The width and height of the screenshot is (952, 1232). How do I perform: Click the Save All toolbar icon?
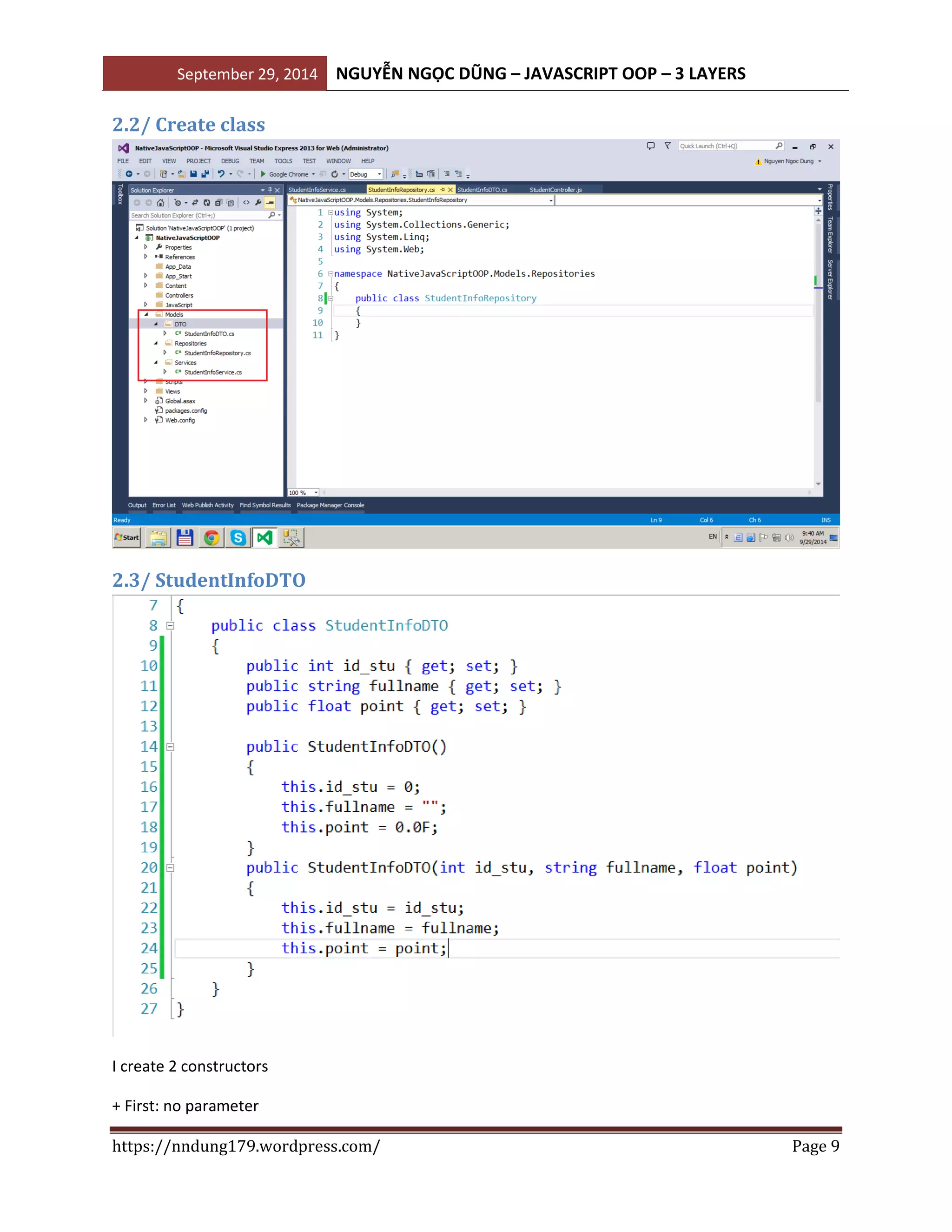point(205,174)
